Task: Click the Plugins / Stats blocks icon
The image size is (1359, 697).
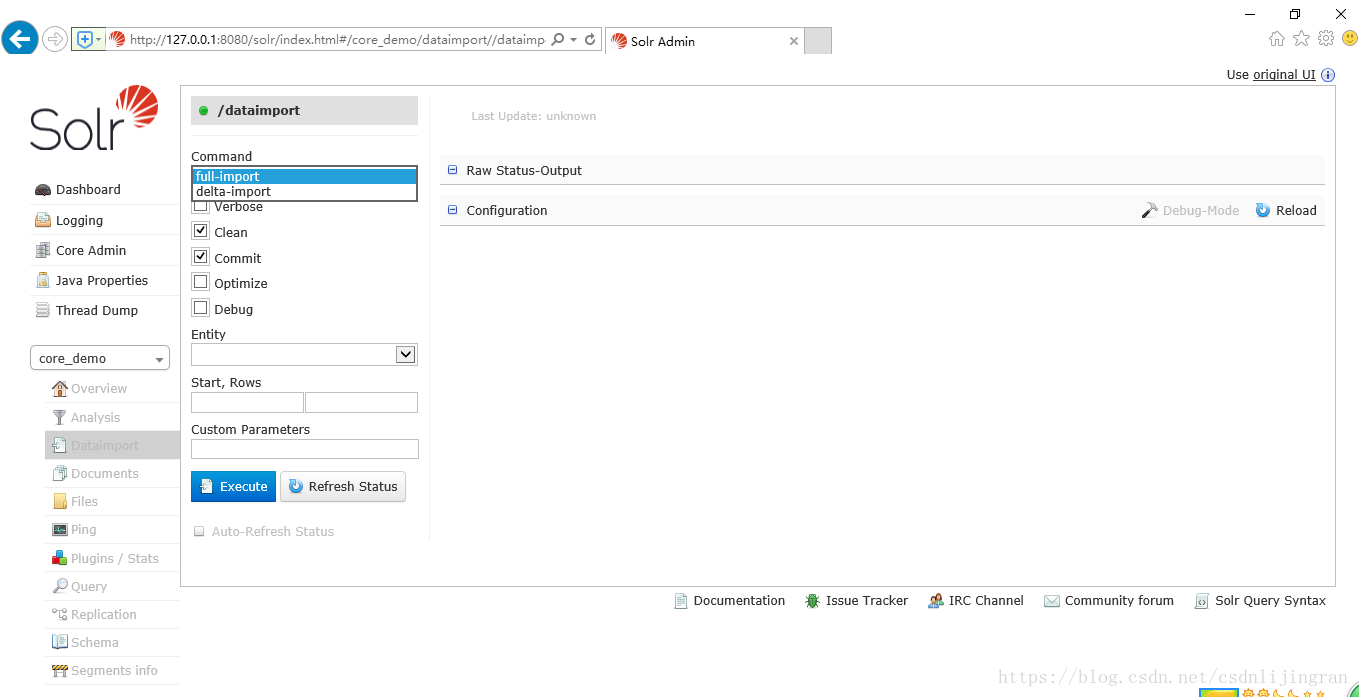Action: pos(60,558)
